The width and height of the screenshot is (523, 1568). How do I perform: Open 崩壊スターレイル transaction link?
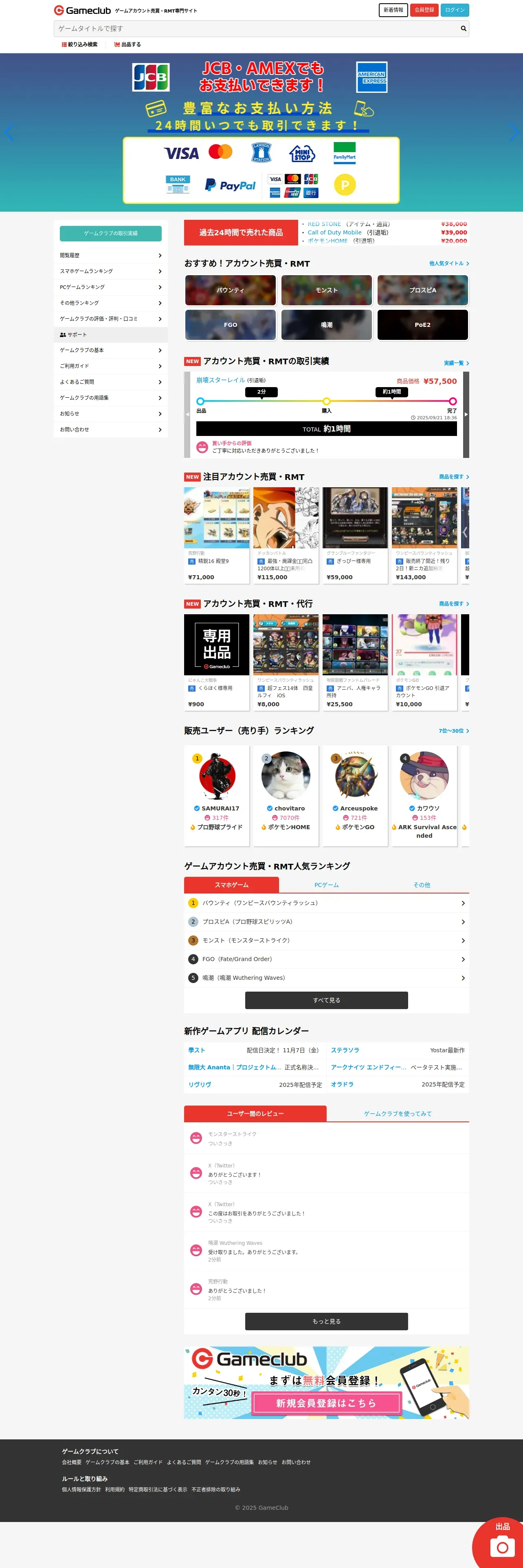[x=220, y=381]
